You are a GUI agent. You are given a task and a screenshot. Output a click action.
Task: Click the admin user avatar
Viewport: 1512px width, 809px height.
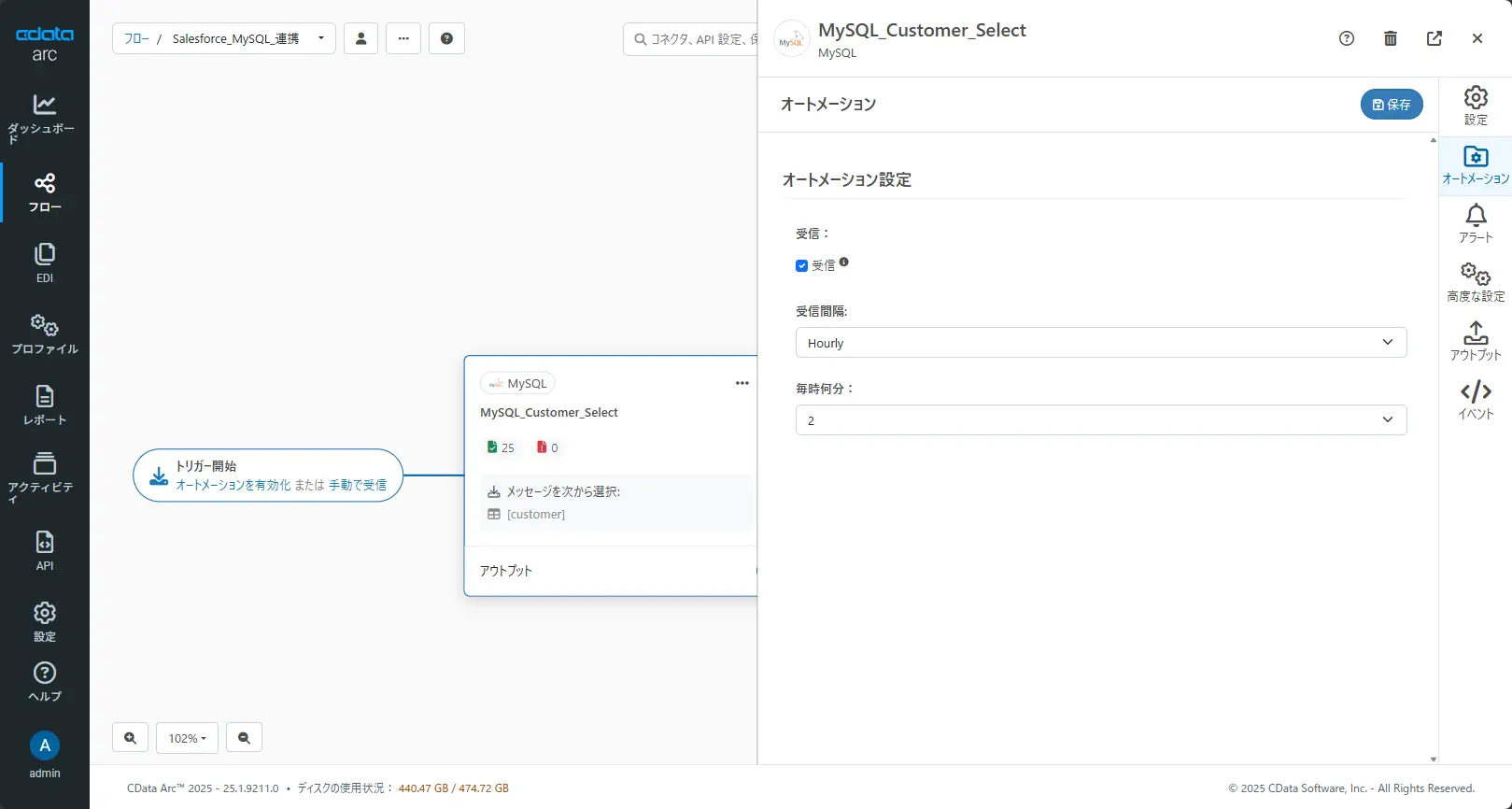44,745
